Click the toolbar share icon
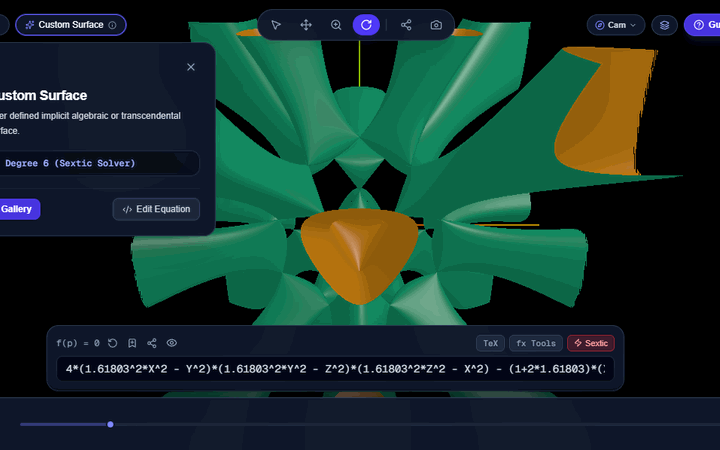 (406, 25)
